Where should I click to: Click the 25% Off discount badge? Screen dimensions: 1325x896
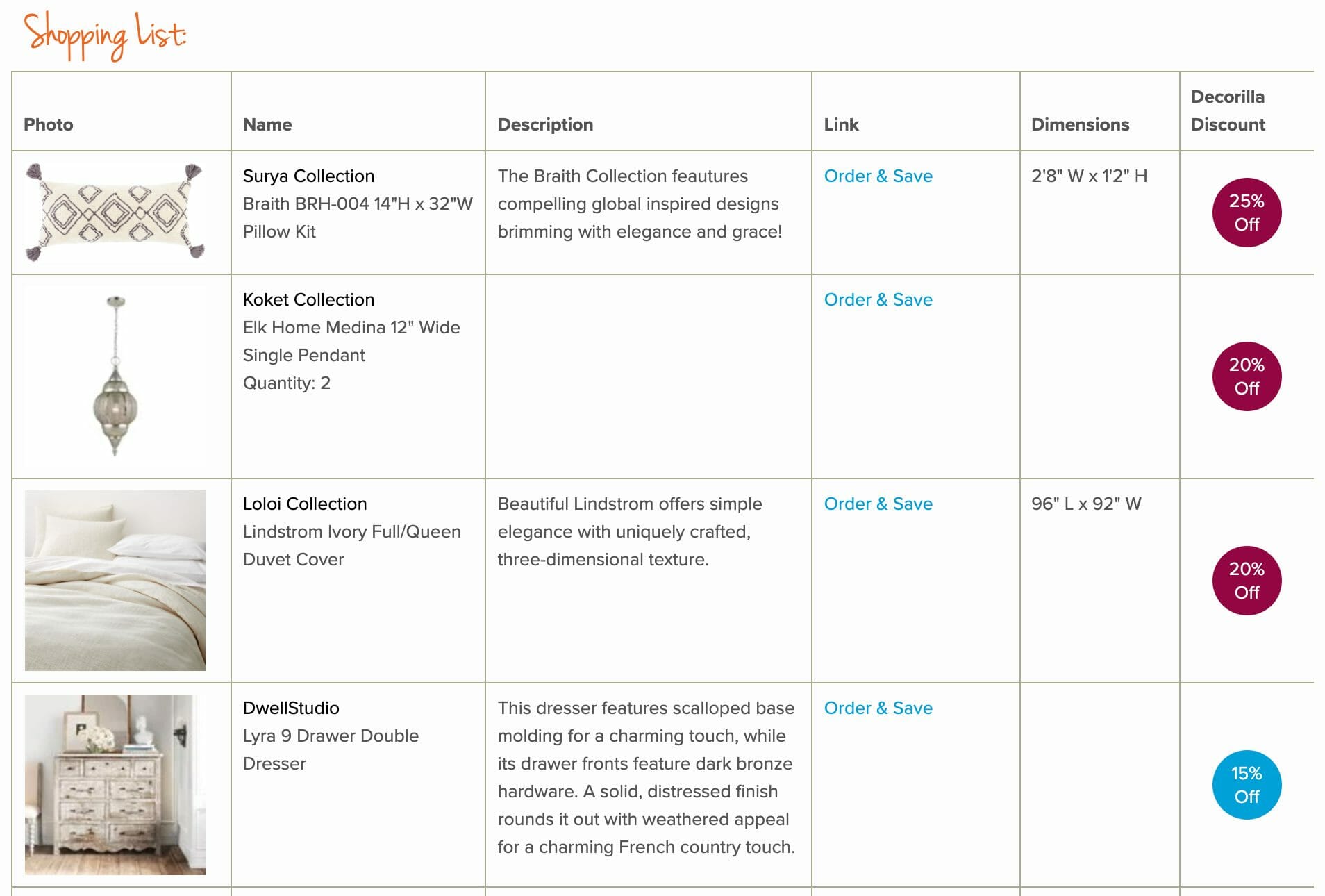pos(1247,213)
